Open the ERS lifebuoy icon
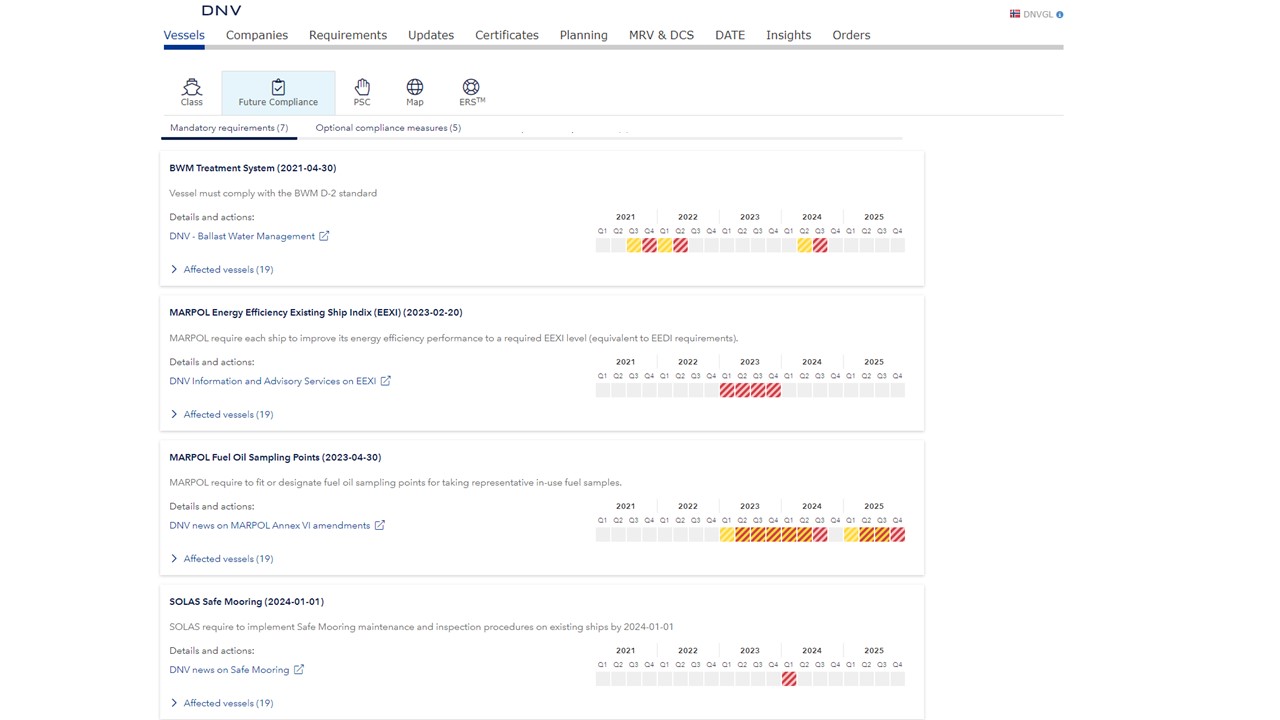Image resolution: width=1280 pixels, height=720 pixels. click(472, 92)
